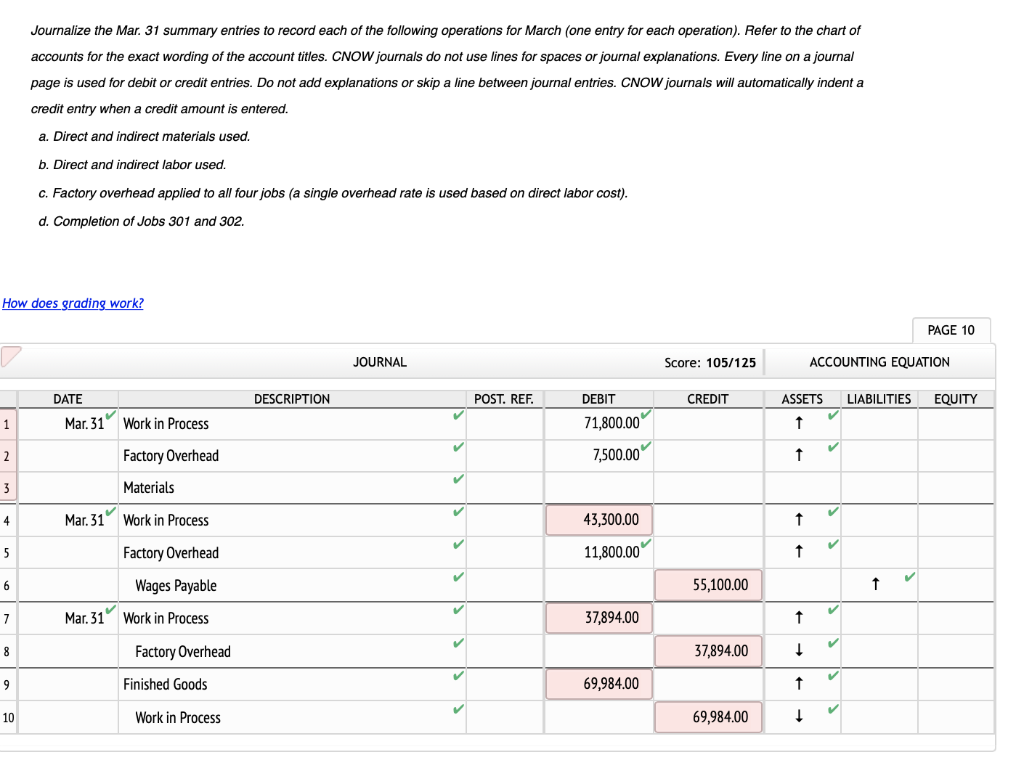
Task: Click the Mar. 31 date in row 7
Action: 84,618
